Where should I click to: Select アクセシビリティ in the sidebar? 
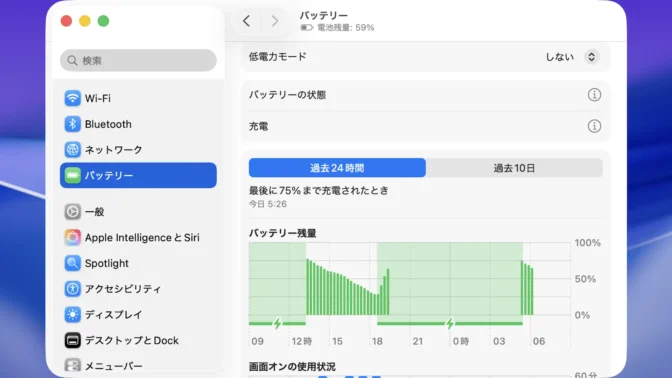click(x=123, y=289)
